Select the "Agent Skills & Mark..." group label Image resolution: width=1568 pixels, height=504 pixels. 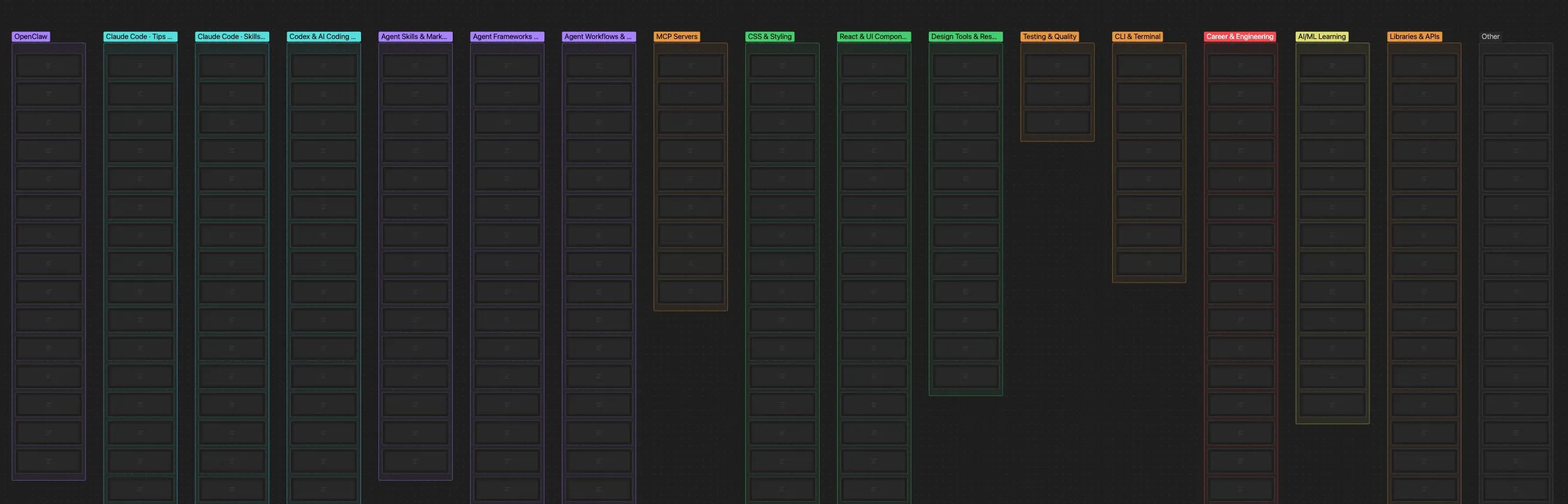(x=415, y=37)
